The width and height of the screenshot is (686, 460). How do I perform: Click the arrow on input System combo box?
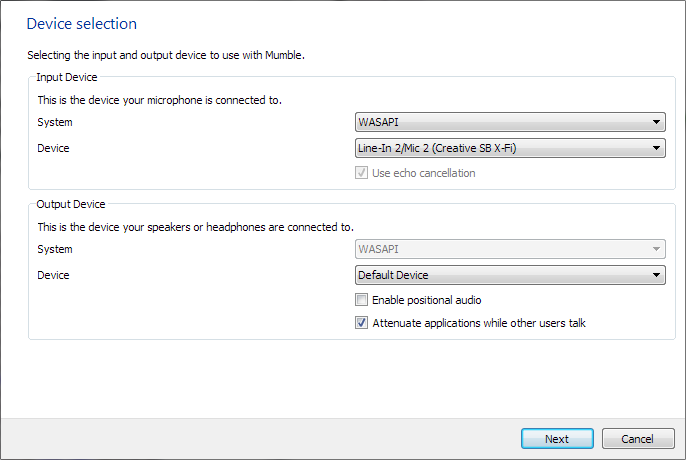click(x=656, y=122)
